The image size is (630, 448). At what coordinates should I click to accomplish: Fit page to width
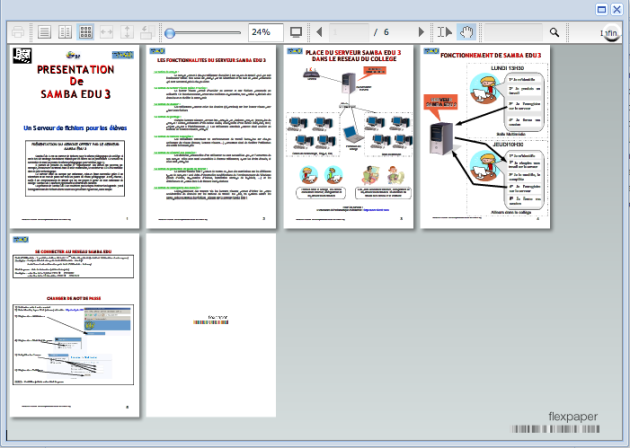pos(106,32)
